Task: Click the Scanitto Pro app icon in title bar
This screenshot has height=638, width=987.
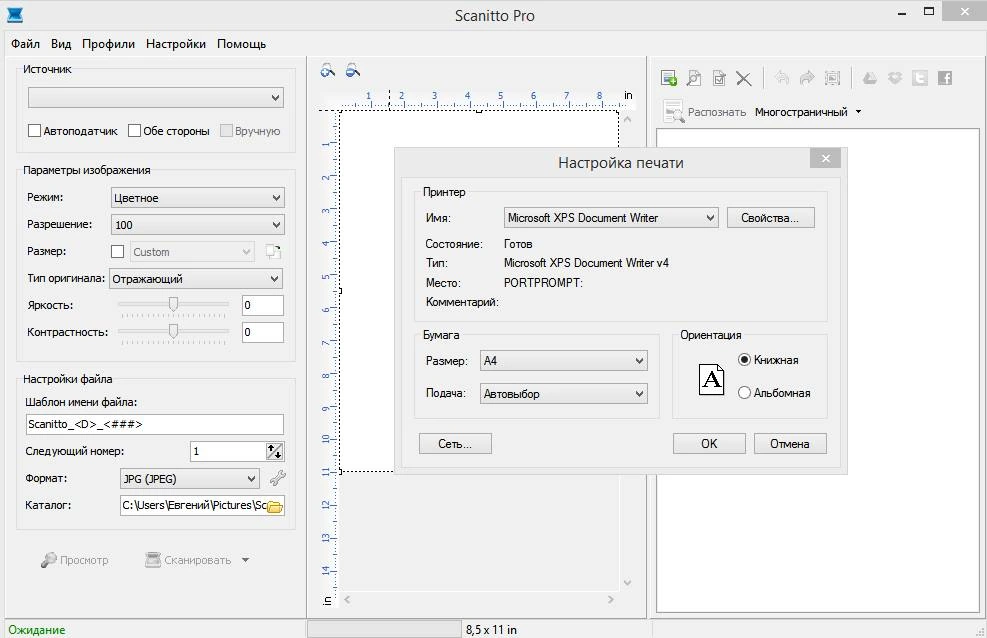Action: point(15,15)
